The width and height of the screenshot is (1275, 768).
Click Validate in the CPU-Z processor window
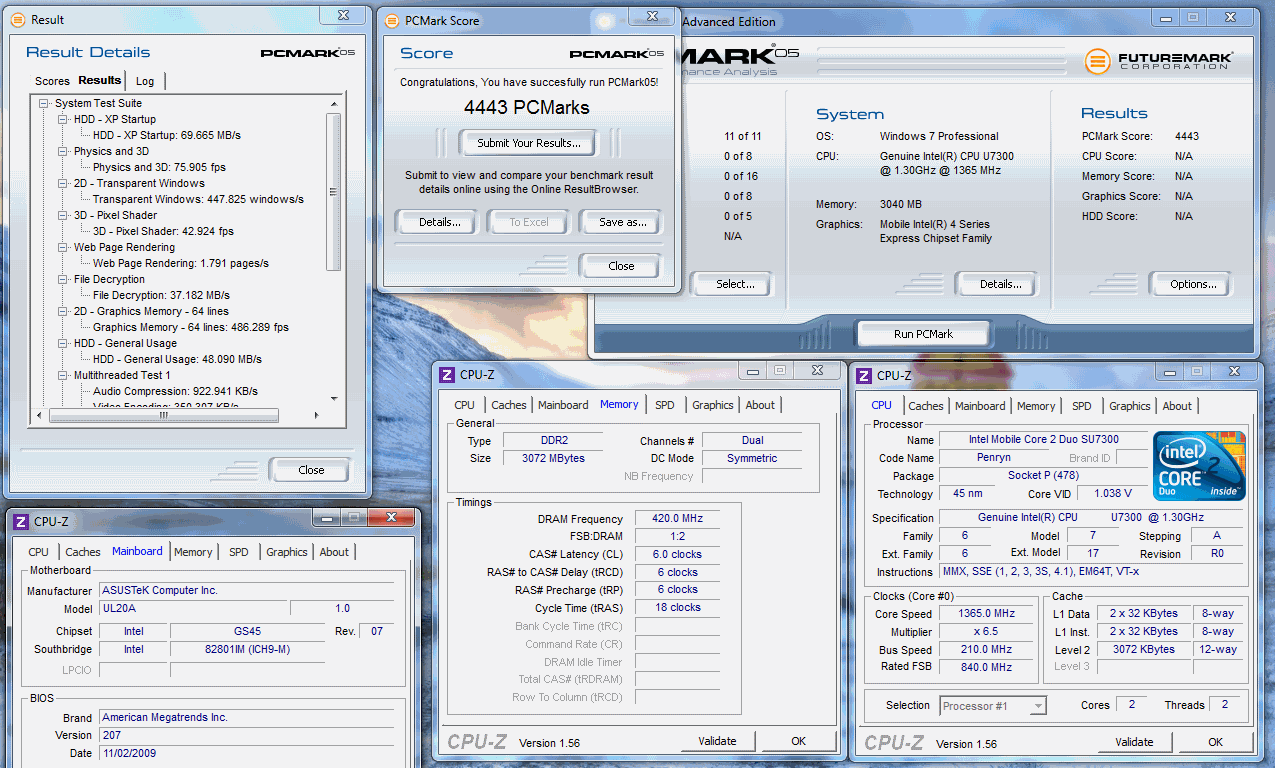point(1134,742)
